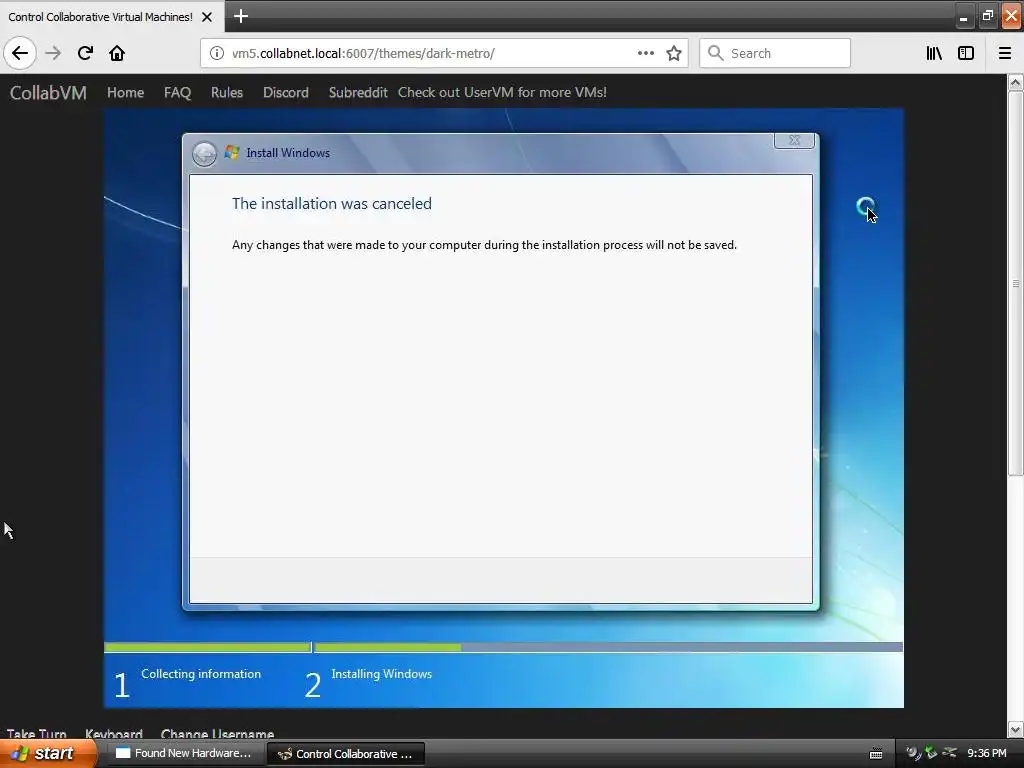Minimize the Firefox window
The image size is (1024, 768).
[x=963, y=16]
